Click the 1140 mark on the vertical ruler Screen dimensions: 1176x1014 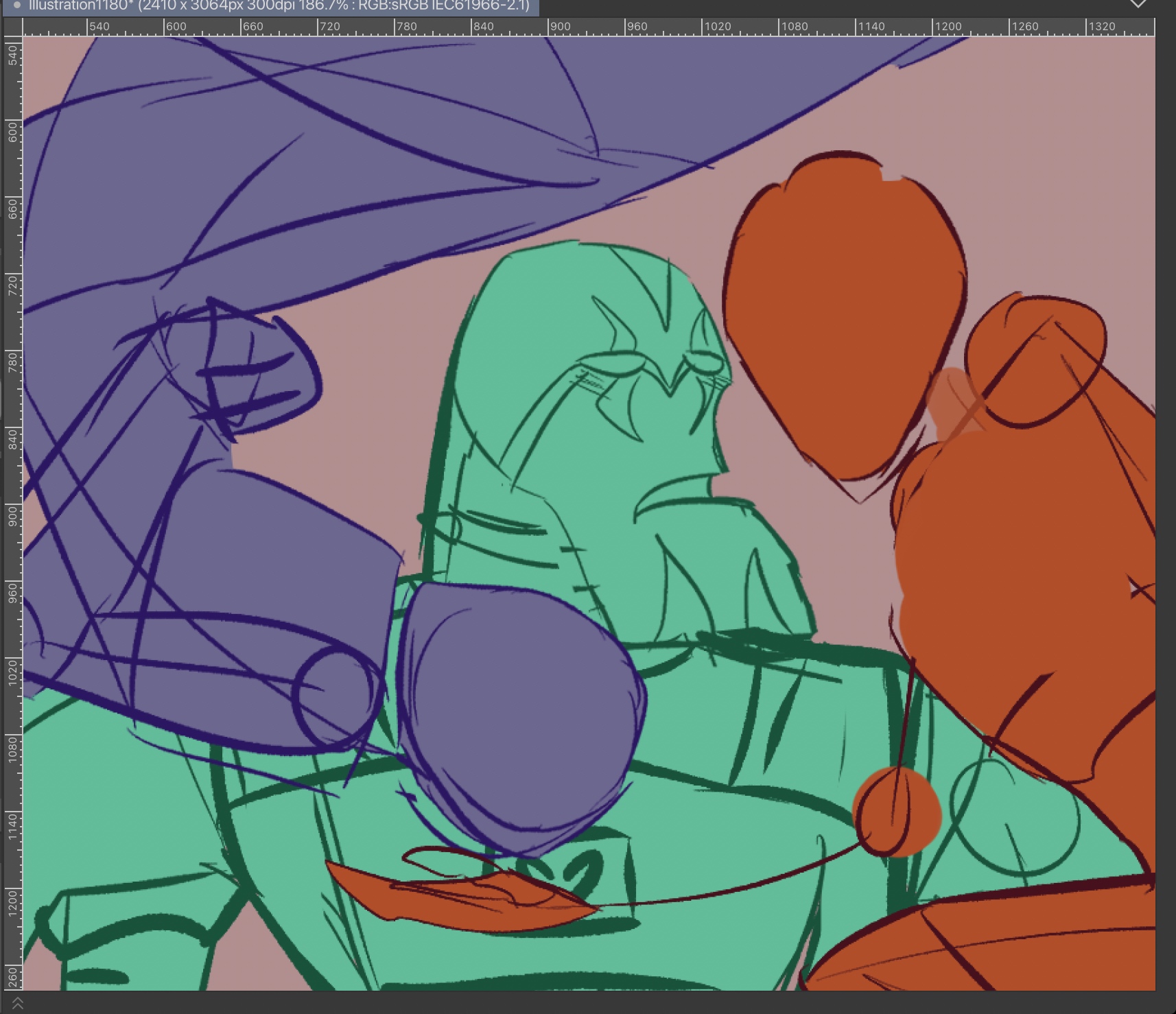tap(12, 823)
